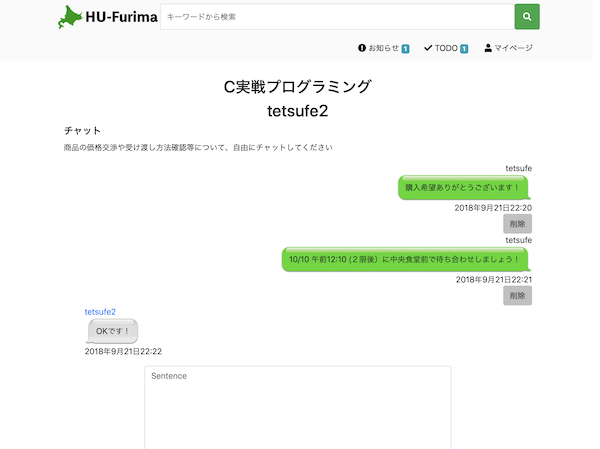Image resolution: width=600 pixels, height=449 pixels.
Task: Click the TODO checkmark icon
Action: [x=428, y=48]
